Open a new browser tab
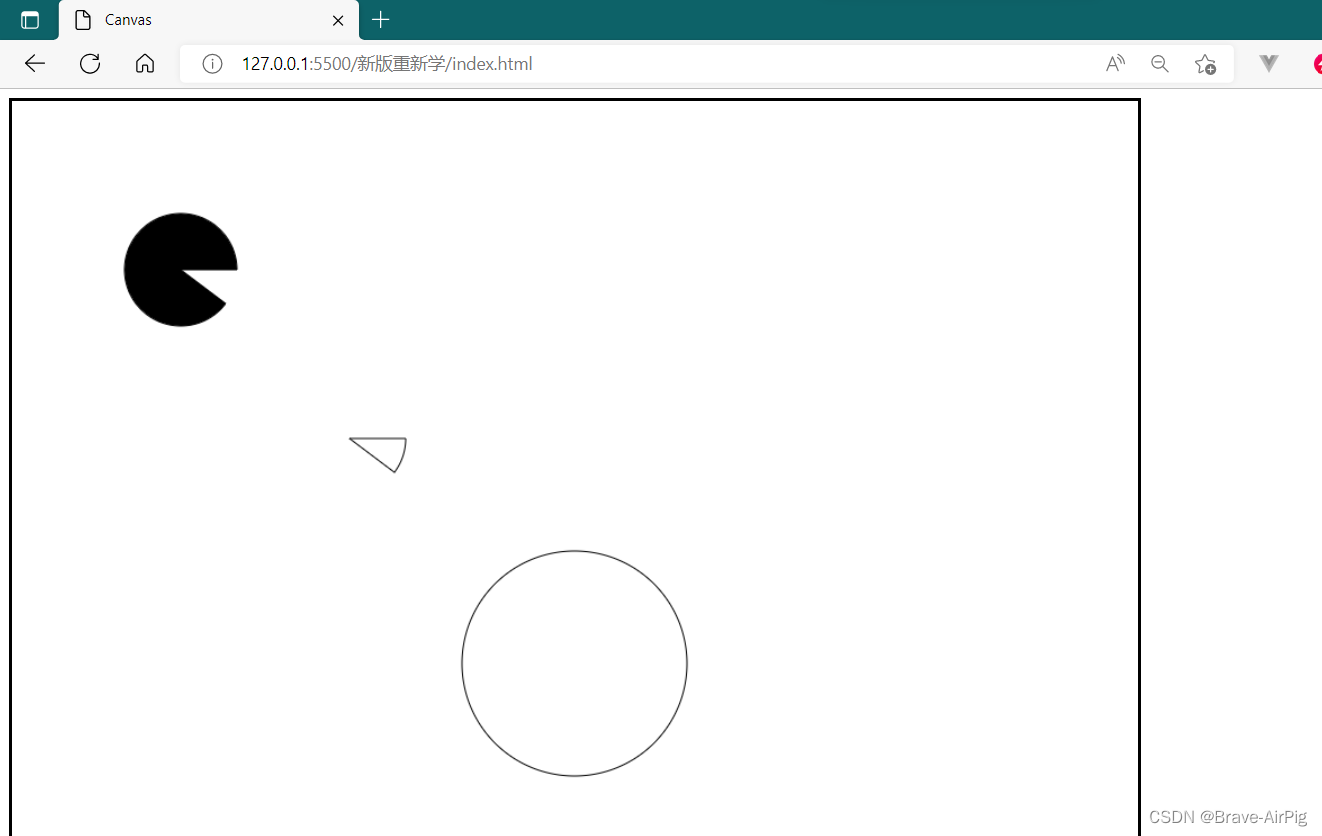 coord(380,20)
